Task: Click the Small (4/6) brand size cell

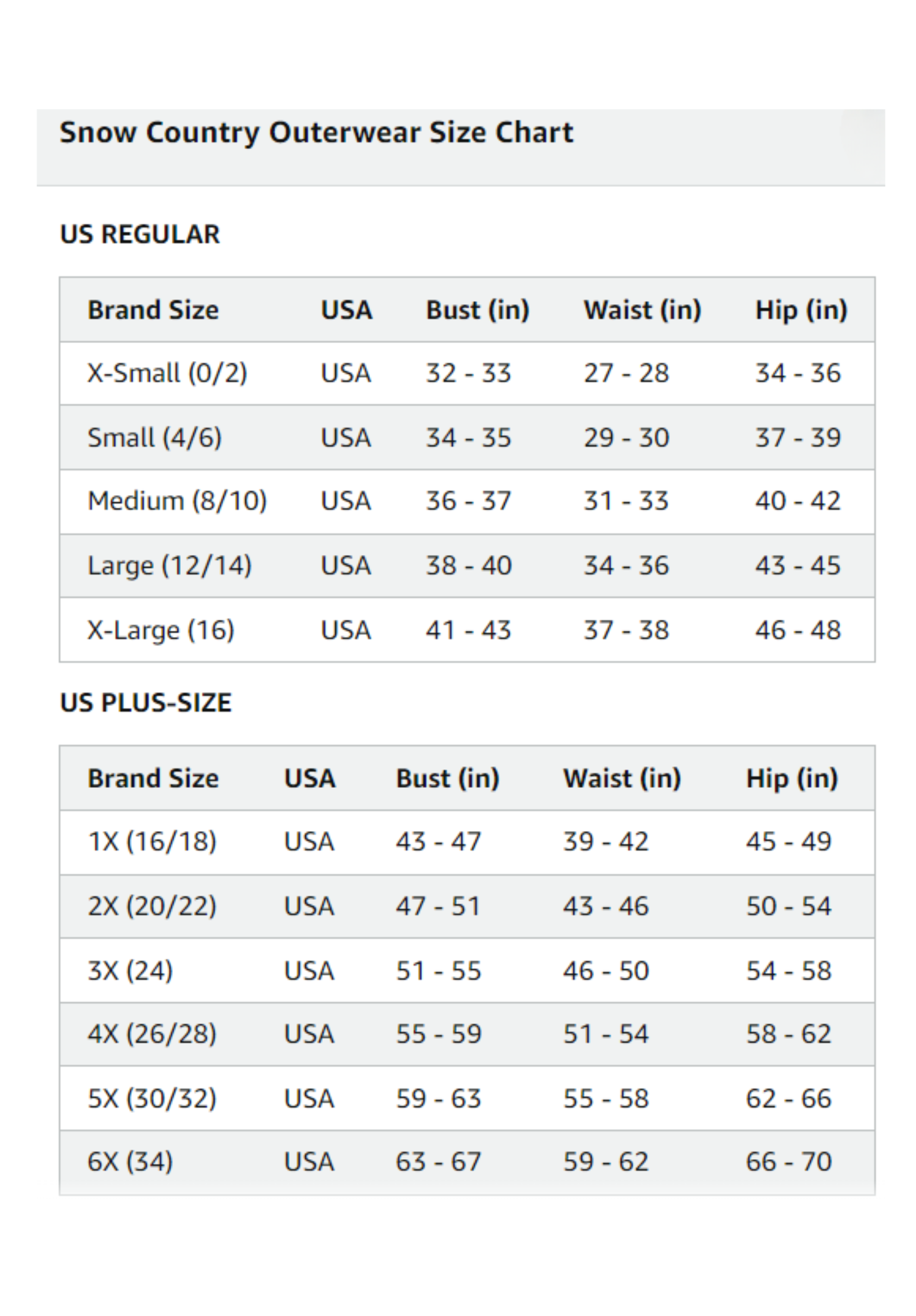Action: (154, 438)
